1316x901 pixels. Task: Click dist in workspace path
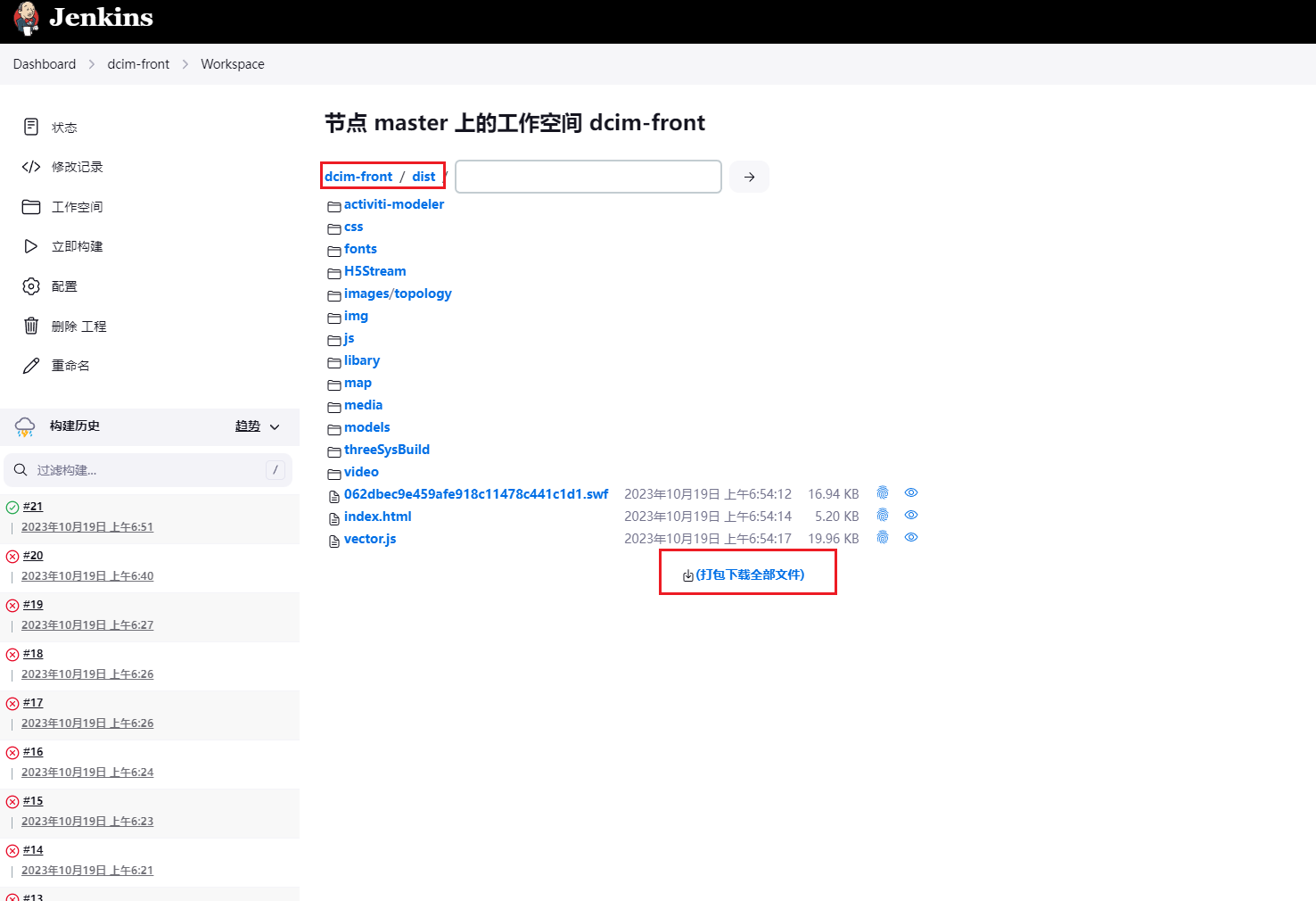pyautogui.click(x=424, y=177)
